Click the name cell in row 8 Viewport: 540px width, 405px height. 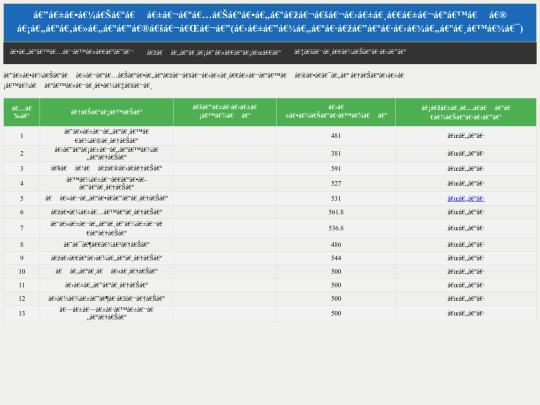[106, 245]
